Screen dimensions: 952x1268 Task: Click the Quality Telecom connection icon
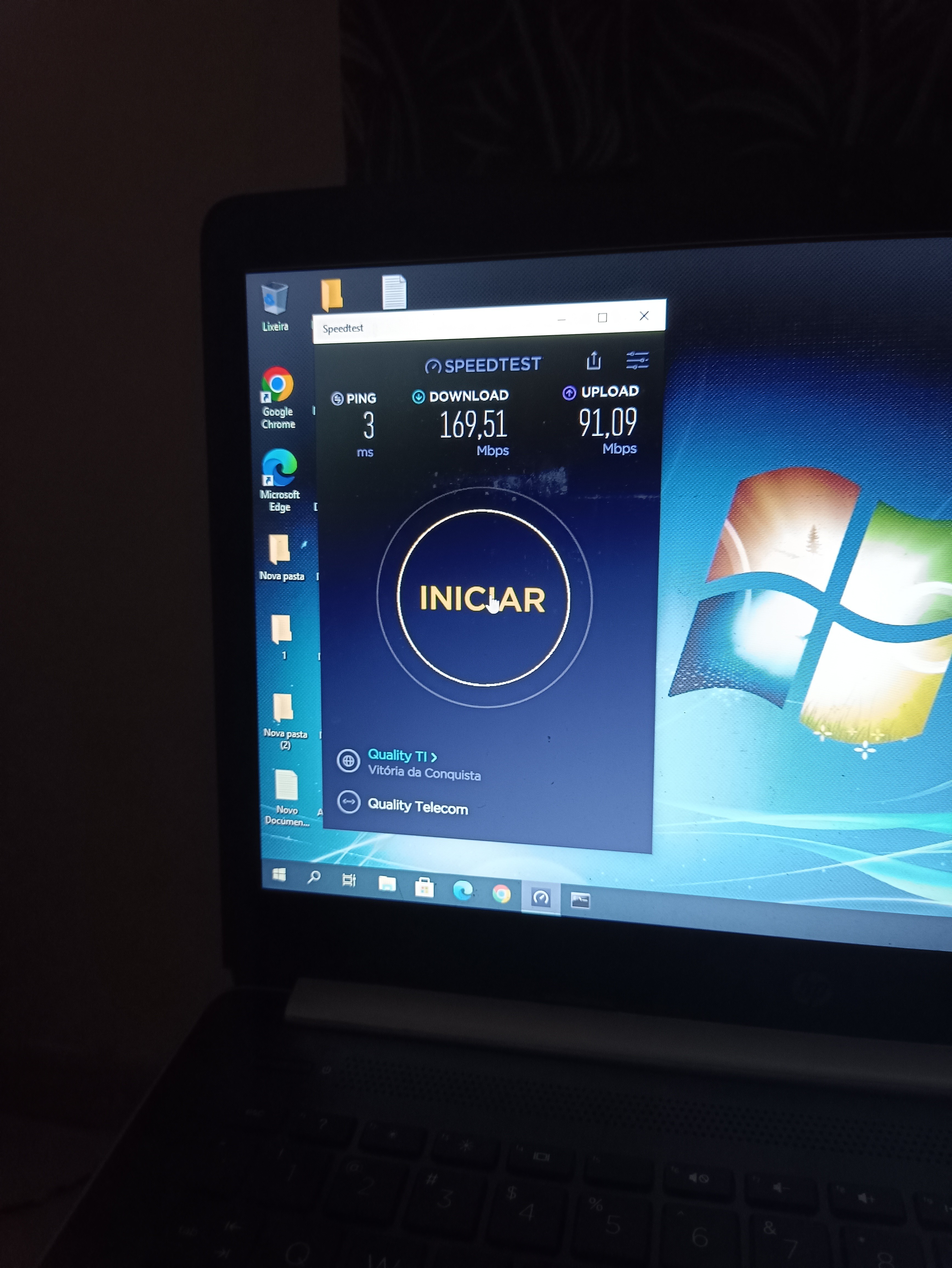[x=348, y=802]
